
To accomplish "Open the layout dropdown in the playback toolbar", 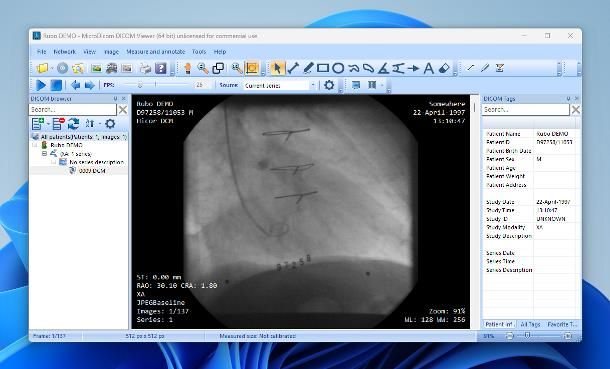I will pyautogui.click(x=382, y=85).
